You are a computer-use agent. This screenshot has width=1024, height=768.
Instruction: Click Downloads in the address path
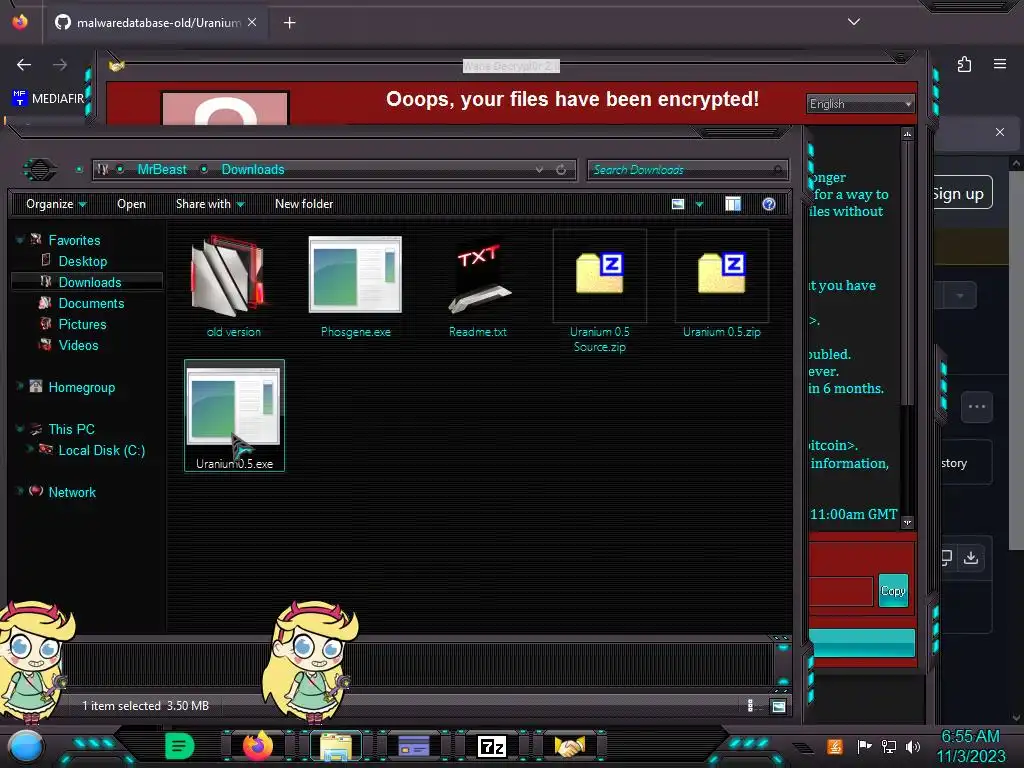coord(253,170)
